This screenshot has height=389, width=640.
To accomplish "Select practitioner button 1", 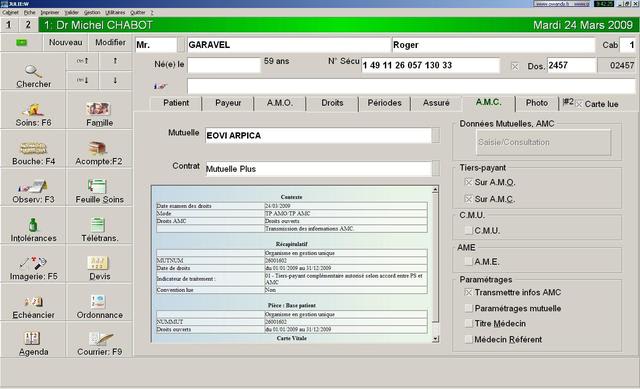I will [9, 25].
